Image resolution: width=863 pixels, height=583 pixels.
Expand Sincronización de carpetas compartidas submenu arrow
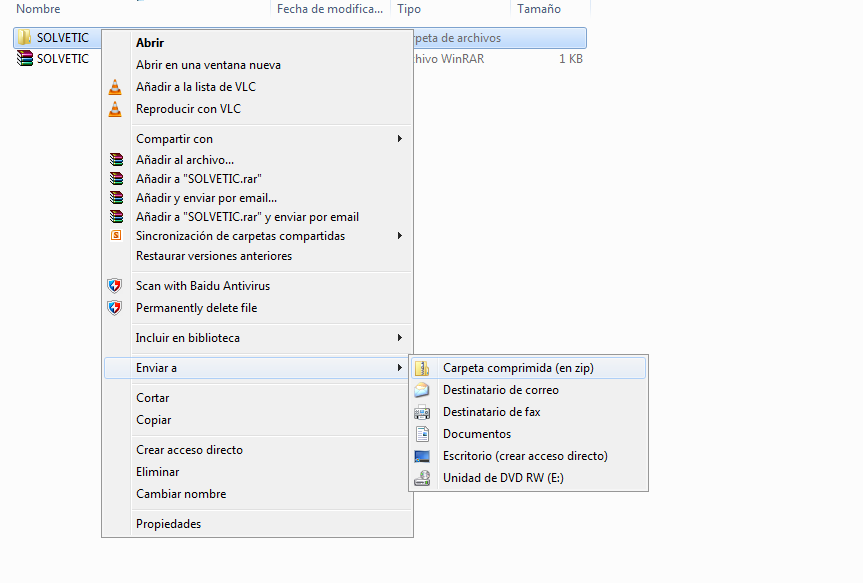400,236
